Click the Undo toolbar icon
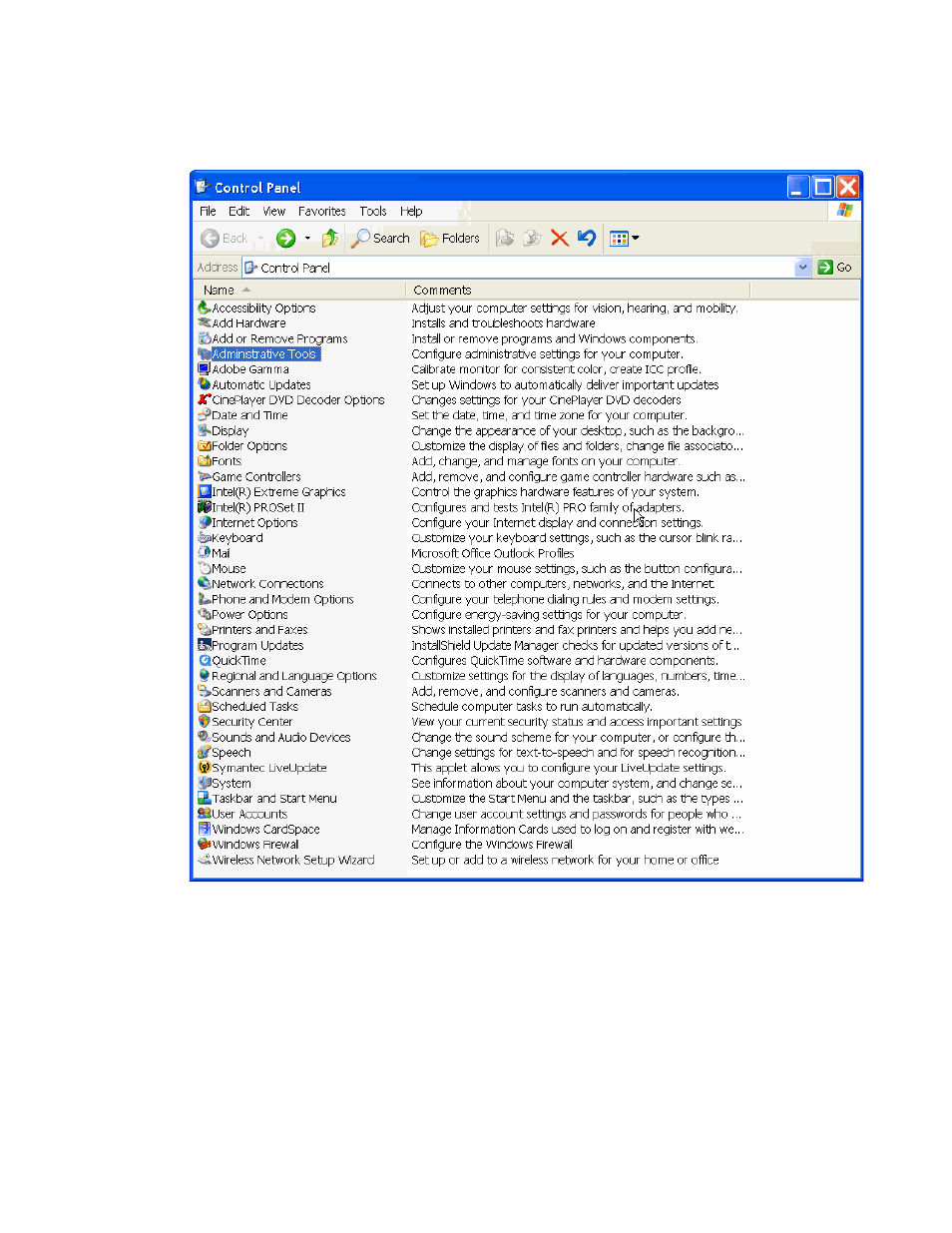The width and height of the screenshot is (952, 1233). 587,238
